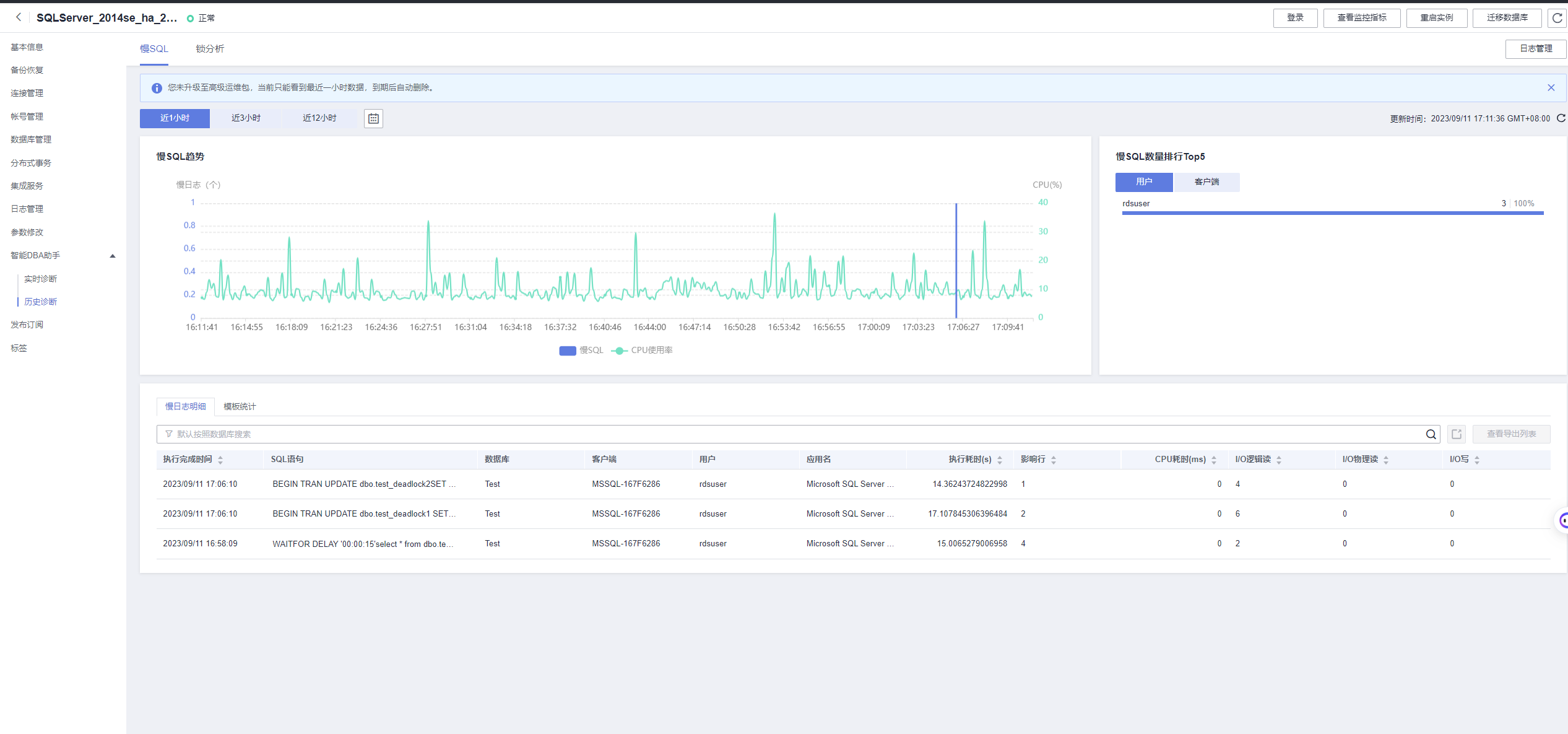
Task: Click the 查看导出列表 button
Action: (x=1511, y=434)
